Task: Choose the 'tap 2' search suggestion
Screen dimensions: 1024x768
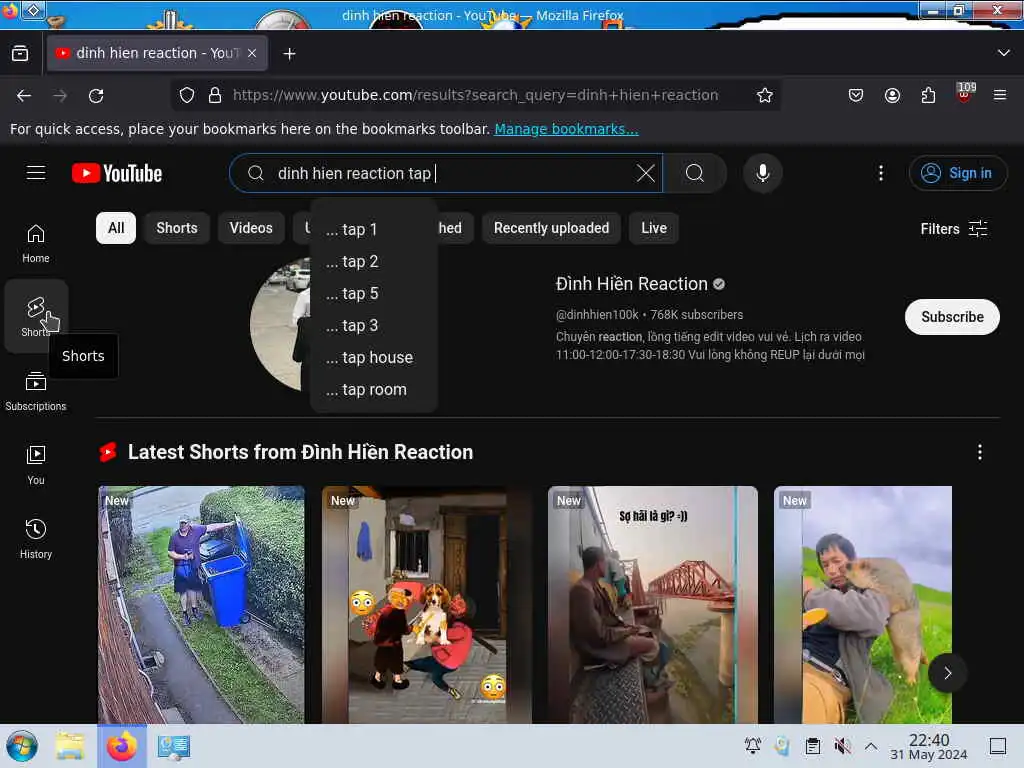Action: click(x=374, y=261)
